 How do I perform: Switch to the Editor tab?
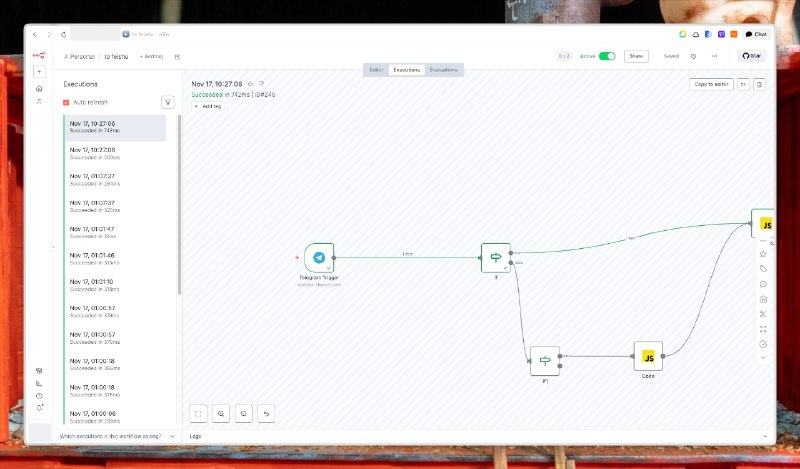coord(376,70)
